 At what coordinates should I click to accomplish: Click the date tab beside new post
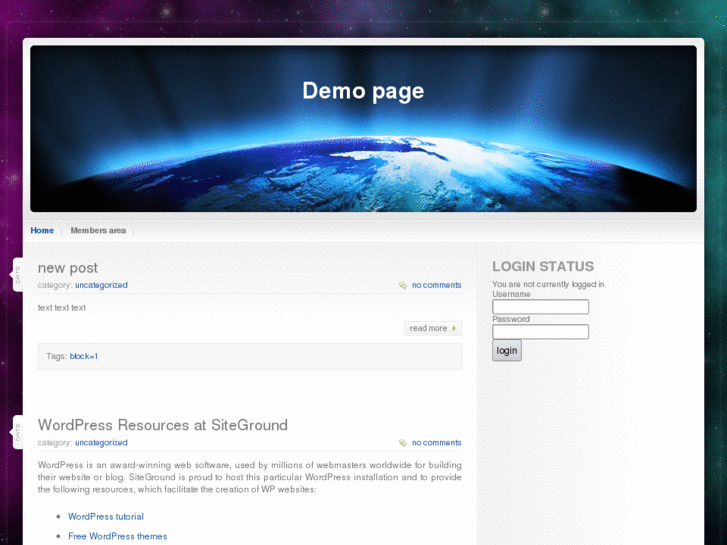[17, 274]
